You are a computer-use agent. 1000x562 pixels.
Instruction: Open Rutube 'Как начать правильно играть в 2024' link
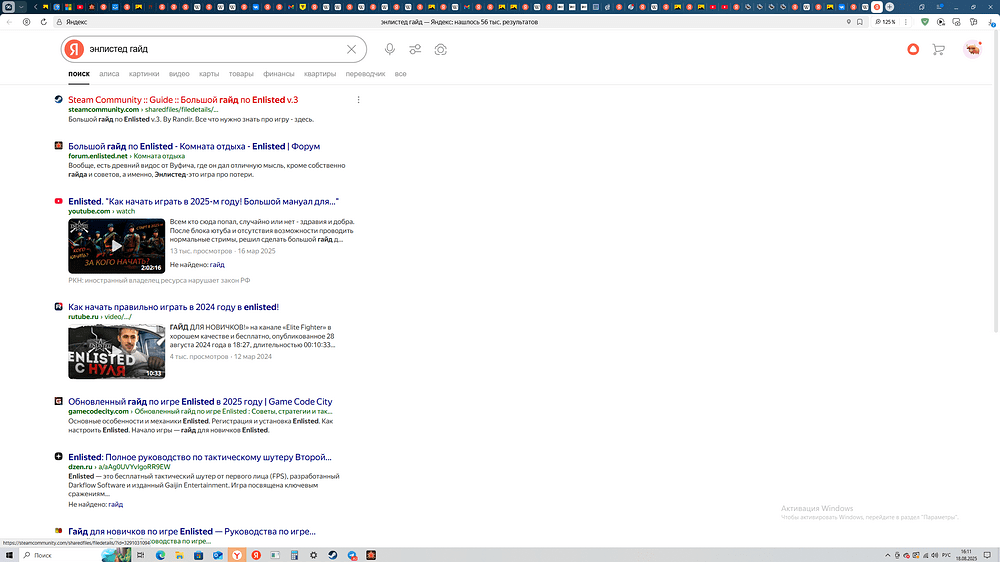173,307
